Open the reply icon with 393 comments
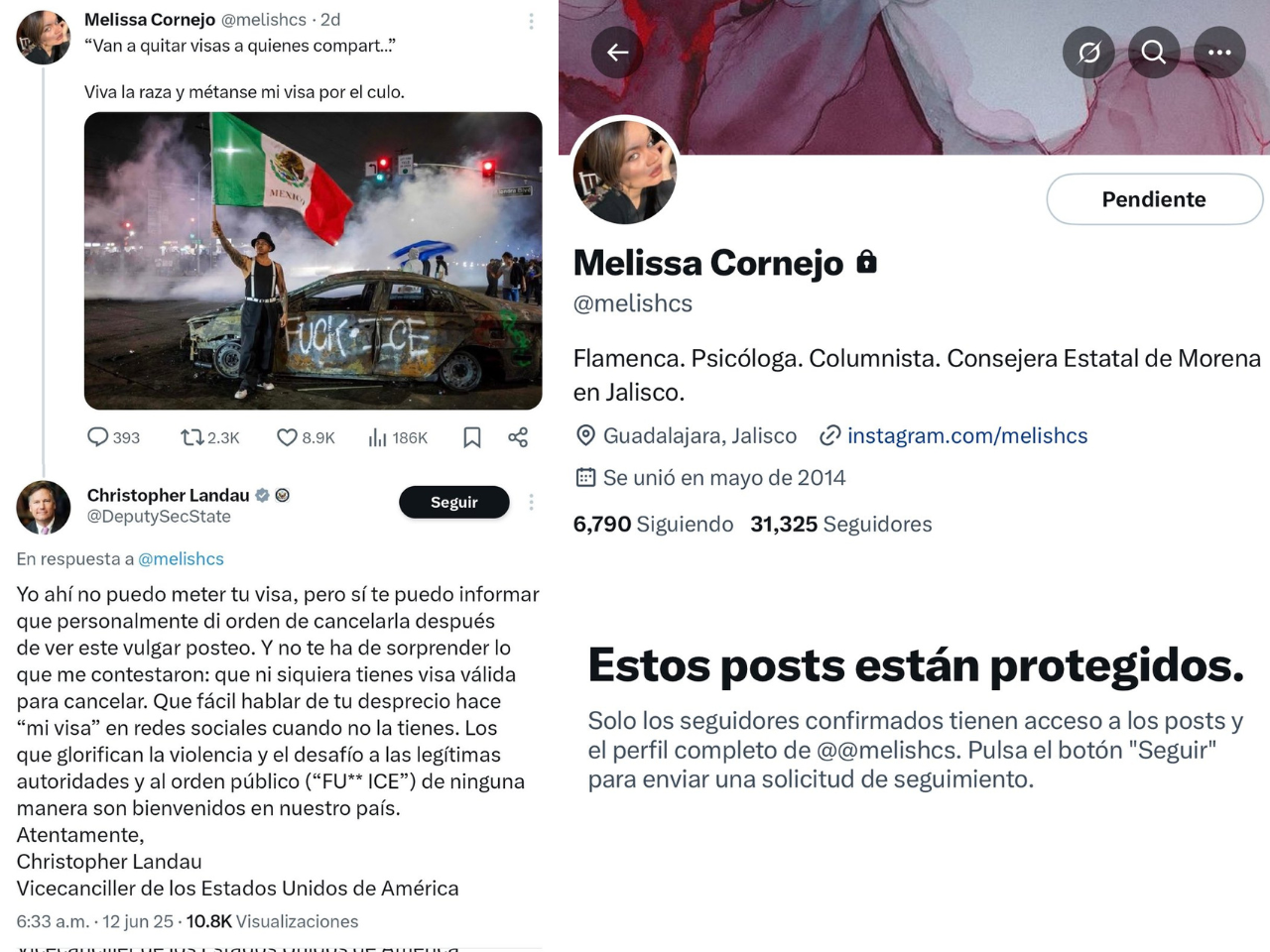The image size is (1270, 952). pyautogui.click(x=98, y=437)
